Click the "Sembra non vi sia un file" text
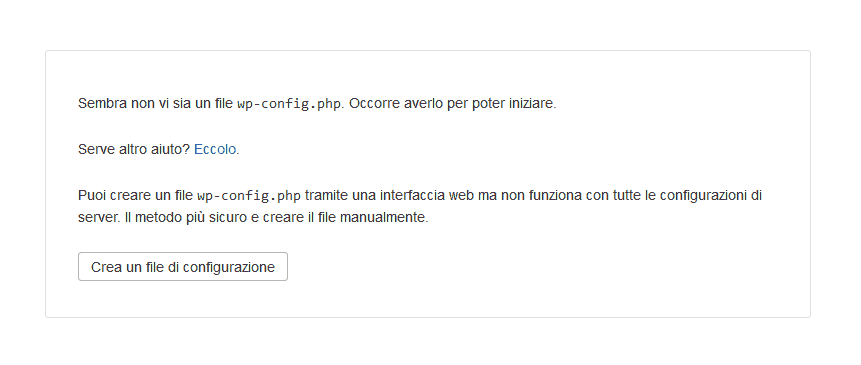This screenshot has height=365, width=861. click(155, 103)
